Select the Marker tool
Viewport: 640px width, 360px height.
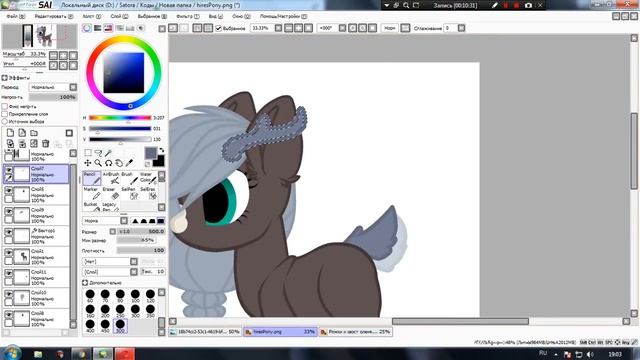coord(92,193)
